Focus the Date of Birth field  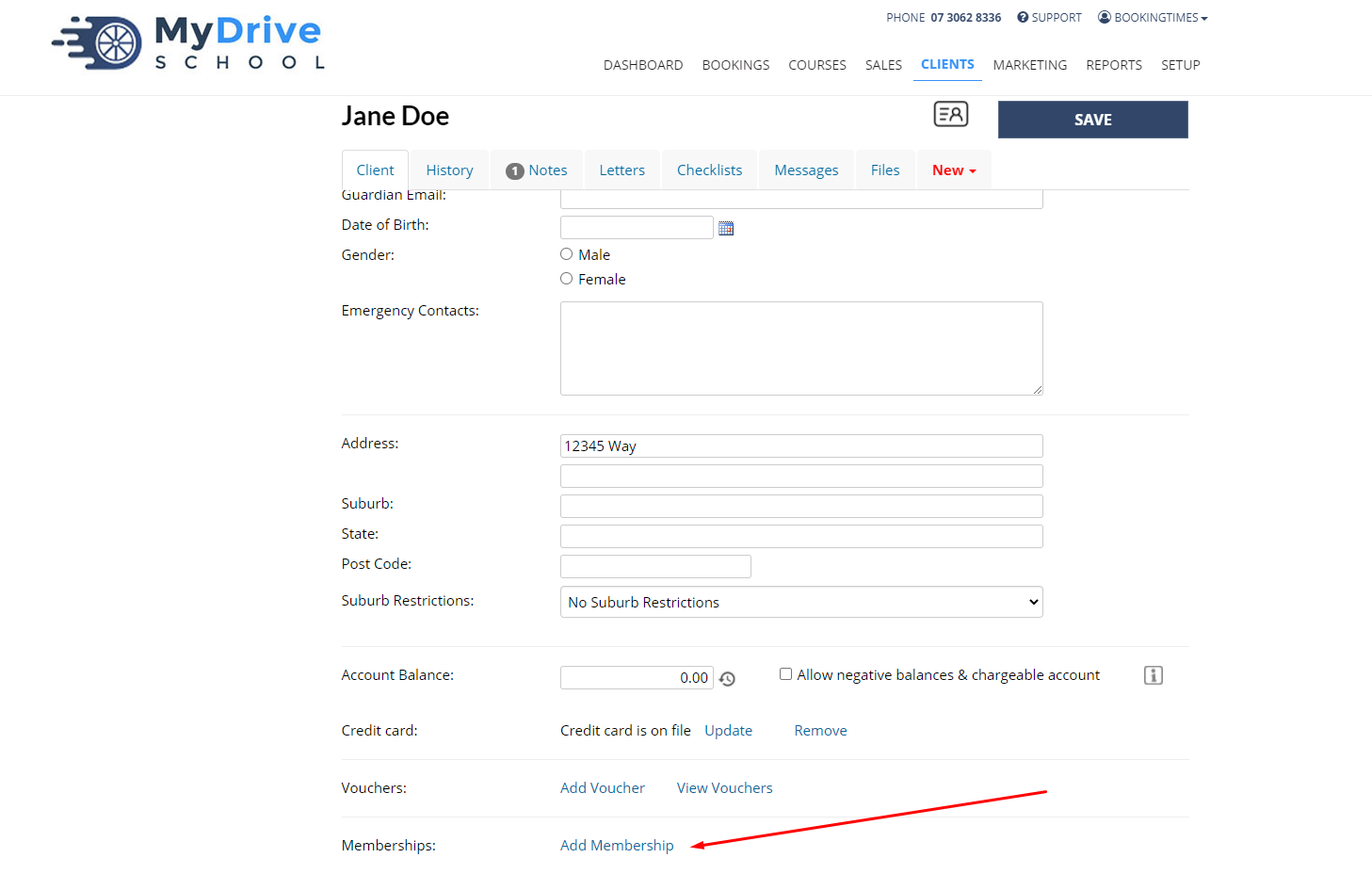pos(637,227)
